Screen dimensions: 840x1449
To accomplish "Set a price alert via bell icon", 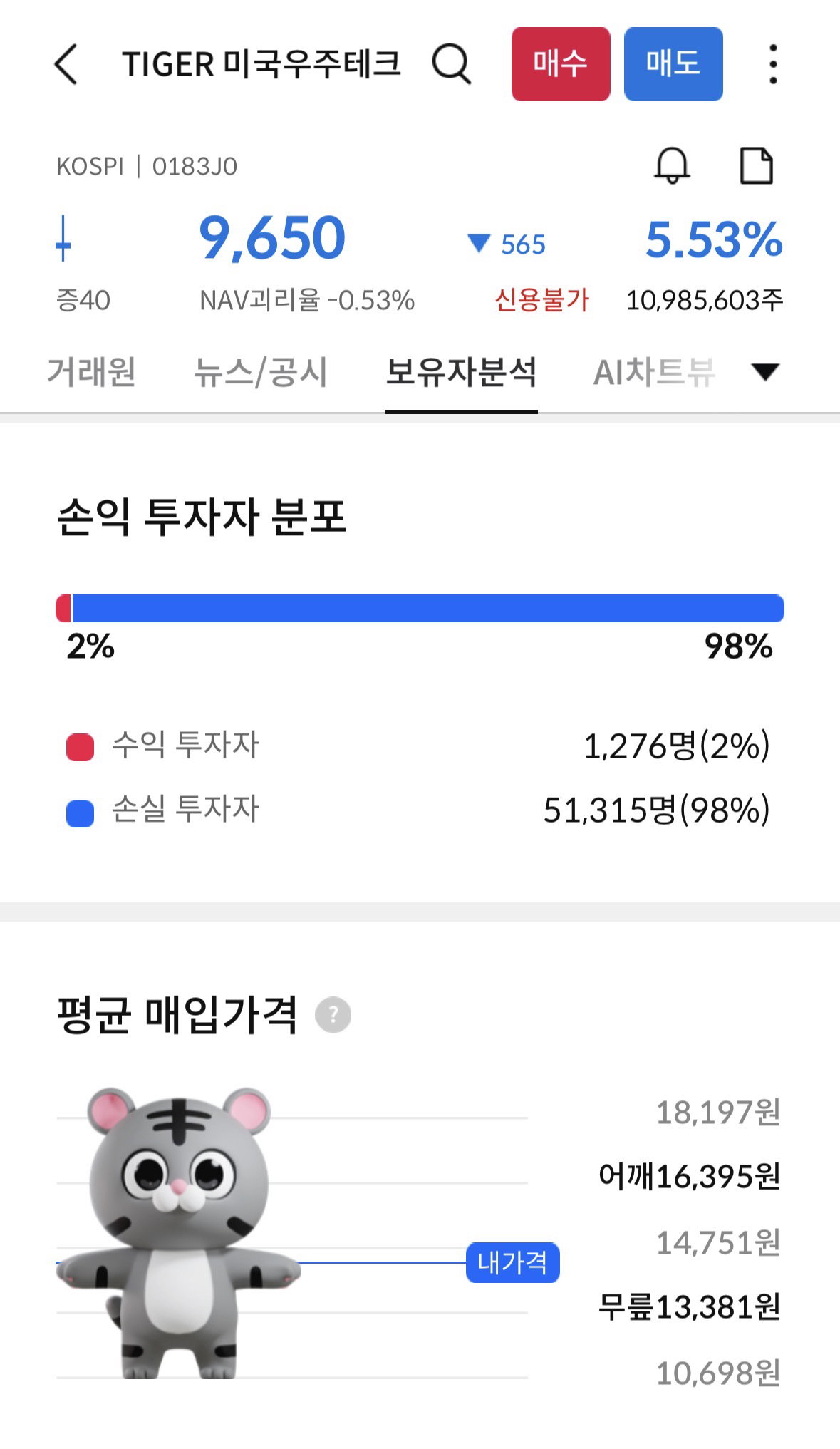I will point(672,166).
